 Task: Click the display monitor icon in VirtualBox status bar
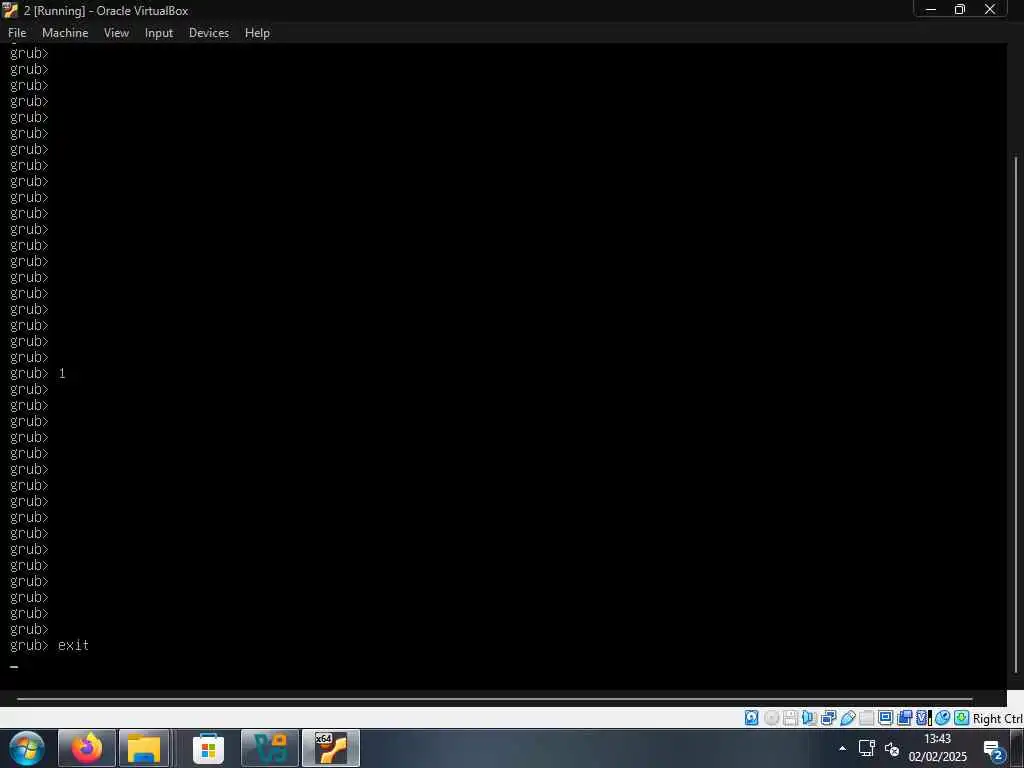coord(886,718)
